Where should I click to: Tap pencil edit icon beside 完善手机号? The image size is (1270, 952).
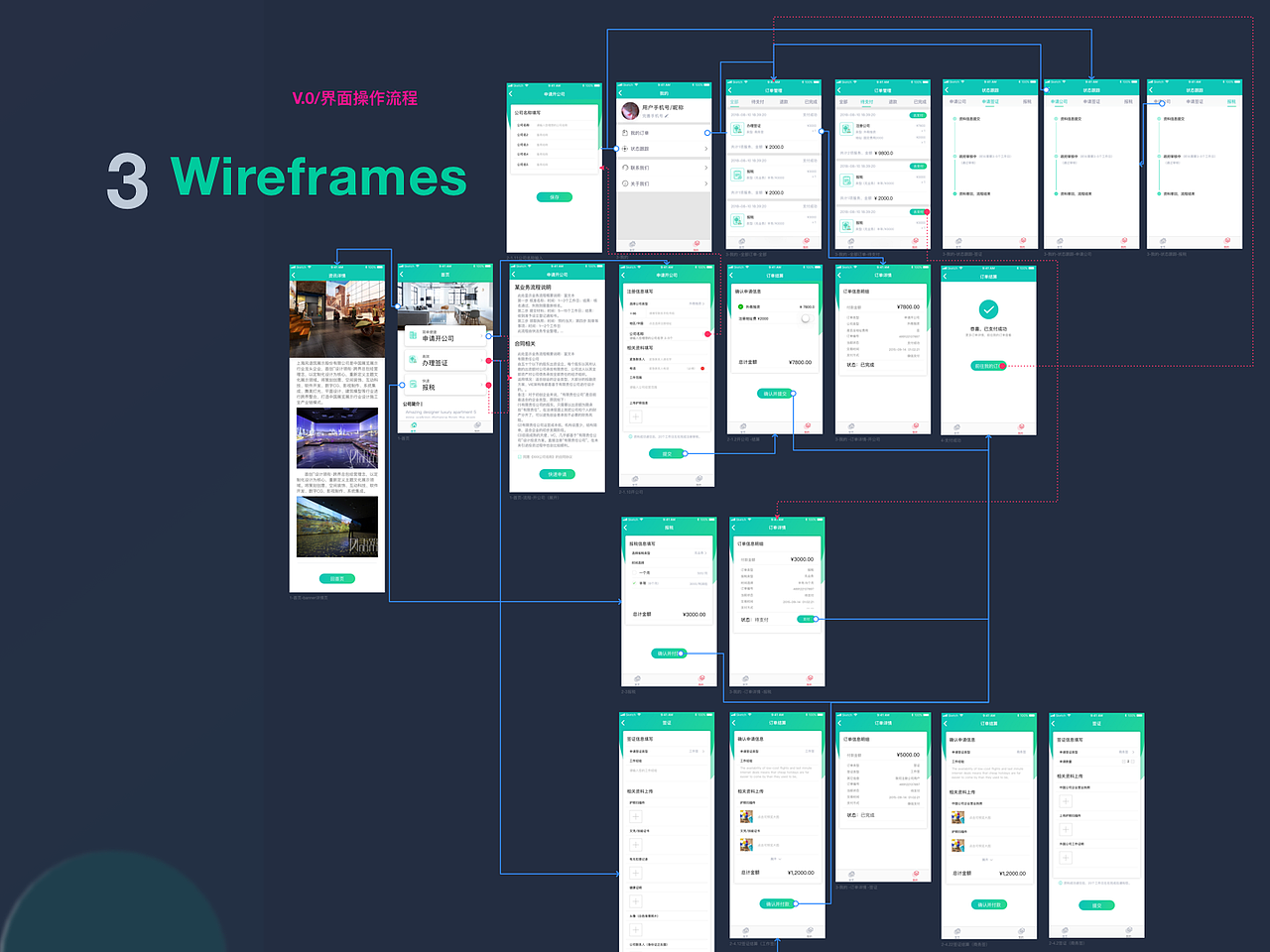tap(666, 116)
